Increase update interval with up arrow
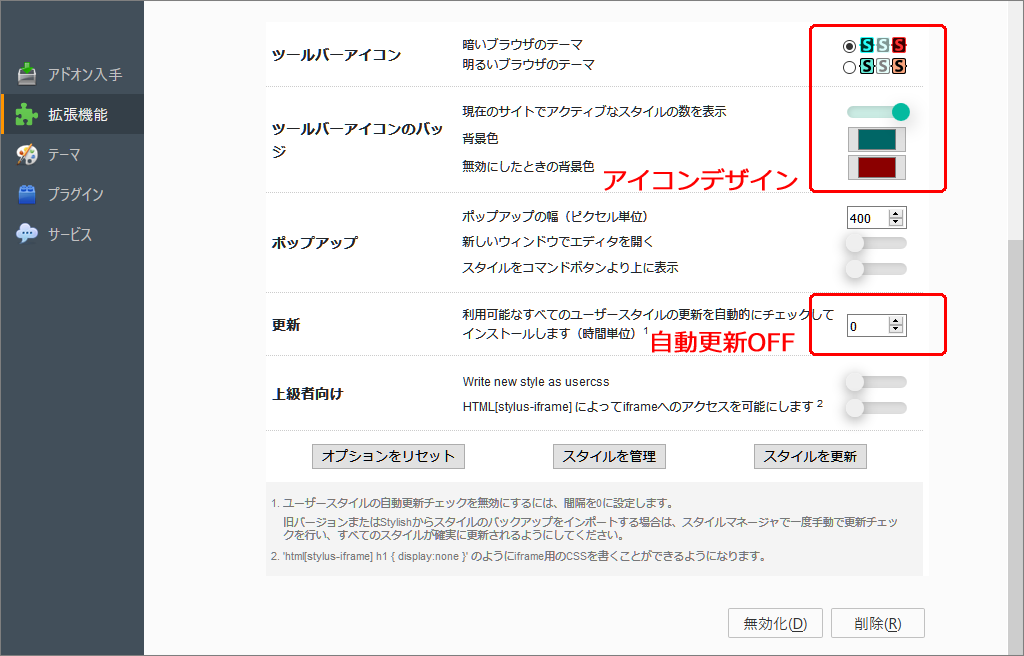Screen dimensions: 1024x656 pyautogui.click(x=896, y=321)
